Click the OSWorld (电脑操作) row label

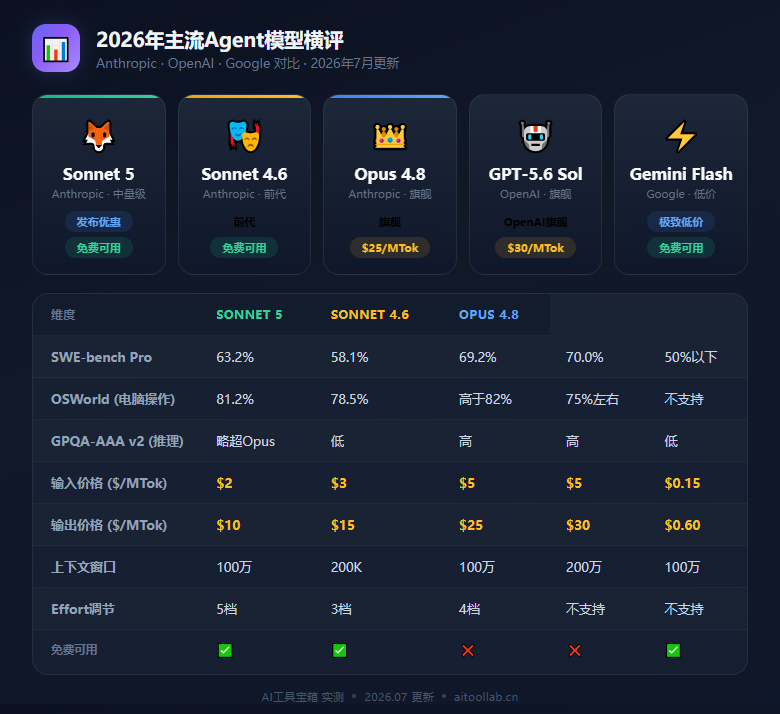click(113, 399)
